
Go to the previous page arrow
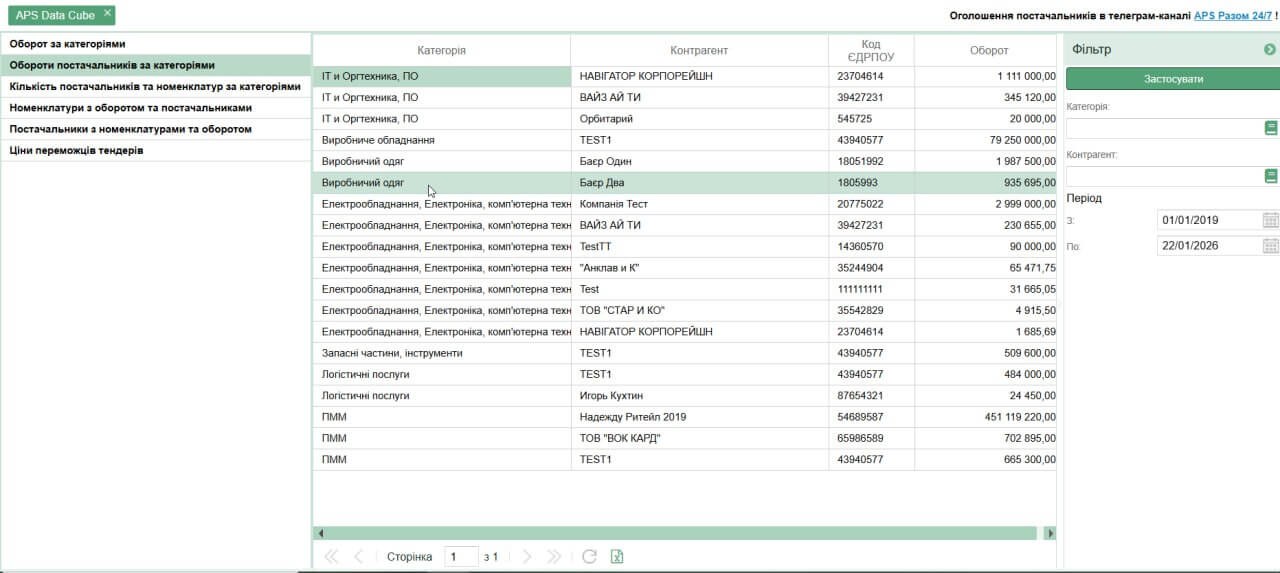click(x=358, y=557)
